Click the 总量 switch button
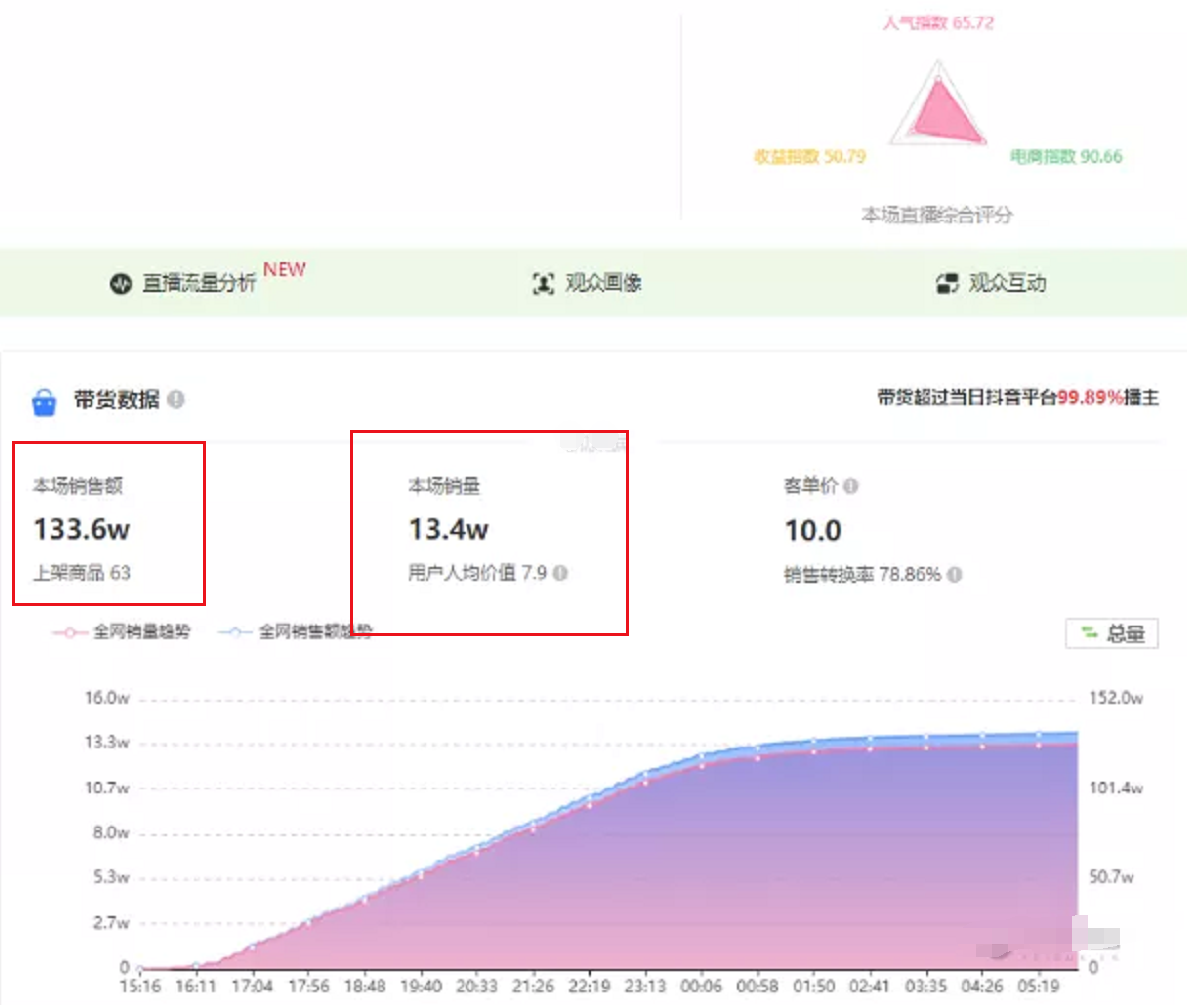The image size is (1187, 1005). [x=1111, y=633]
